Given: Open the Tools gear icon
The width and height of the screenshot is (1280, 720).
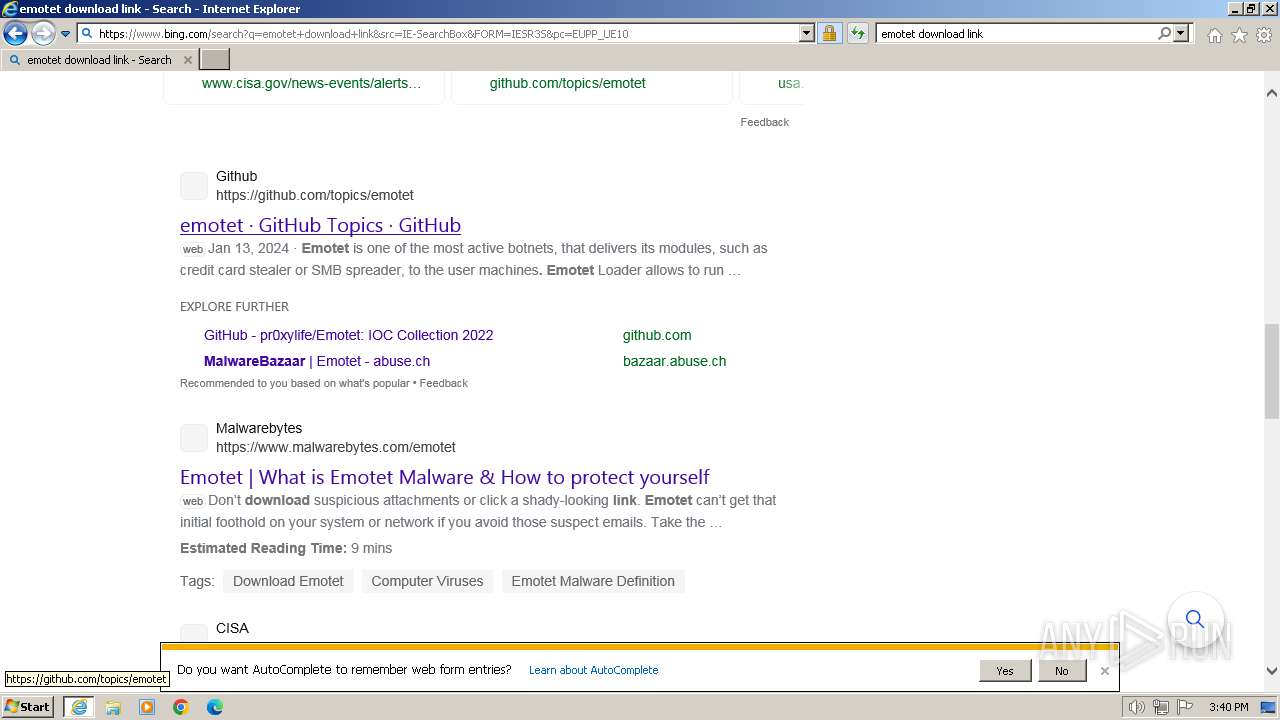Looking at the screenshot, I should click(x=1264, y=35).
